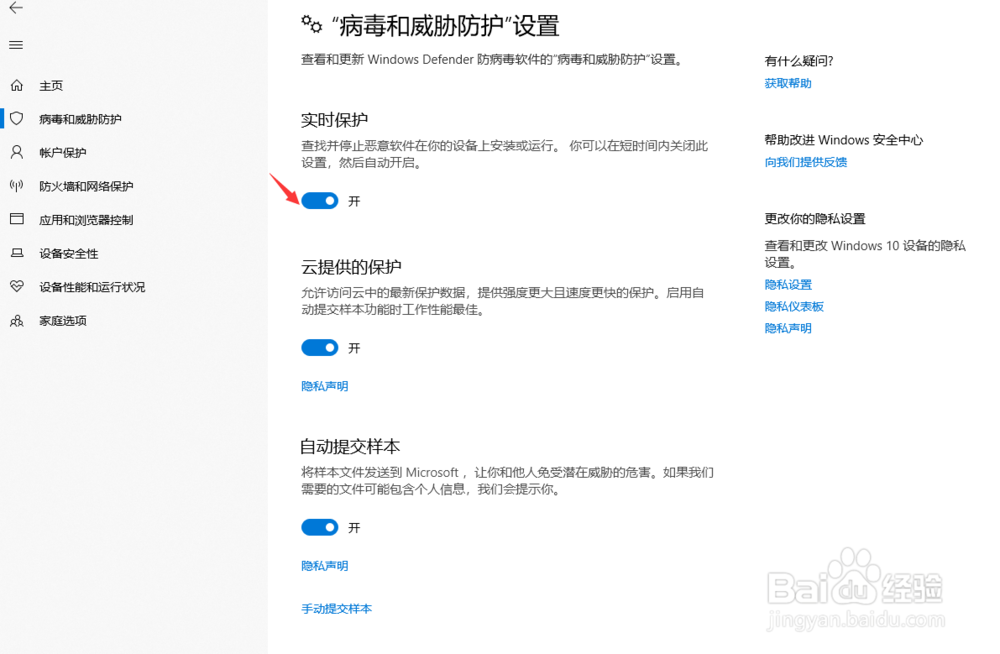The image size is (1000, 654).
Task: Open the 隐私设置 link
Action: click(788, 285)
